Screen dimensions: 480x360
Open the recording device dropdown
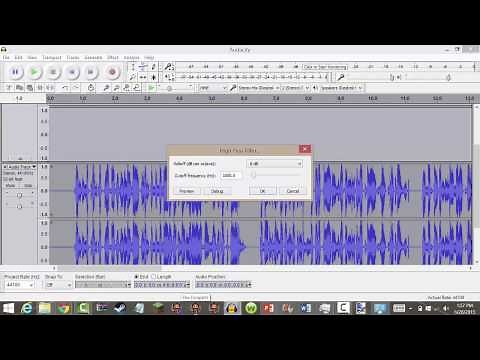pos(259,88)
